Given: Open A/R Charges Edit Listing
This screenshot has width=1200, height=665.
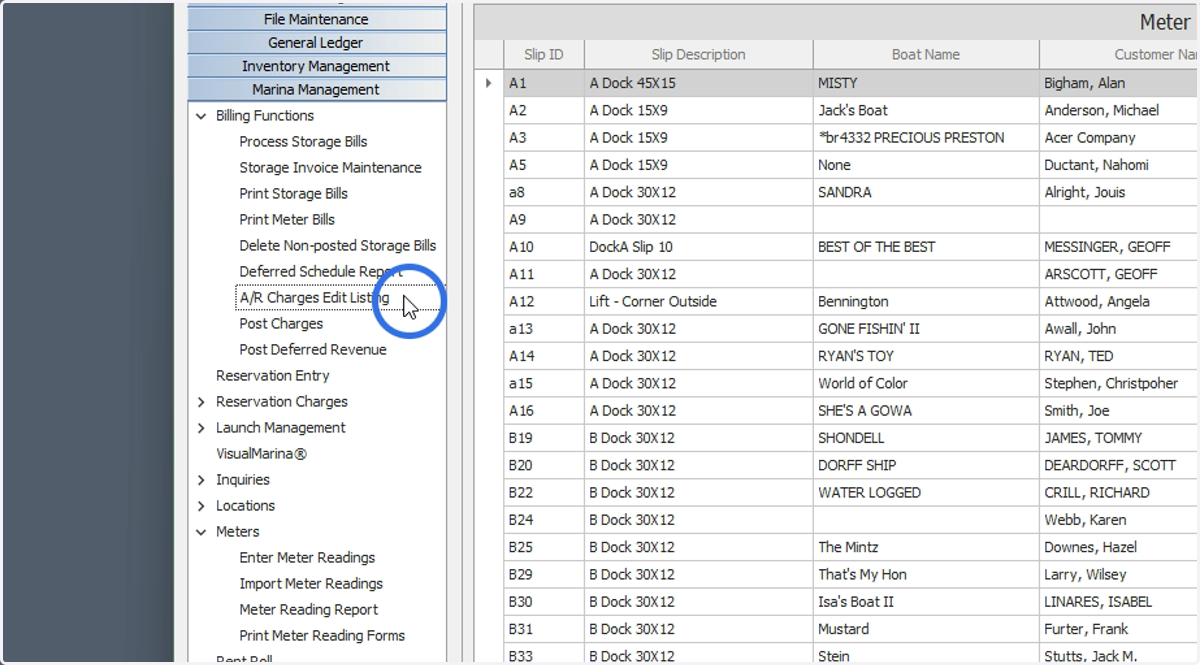Looking at the screenshot, I should [x=315, y=298].
